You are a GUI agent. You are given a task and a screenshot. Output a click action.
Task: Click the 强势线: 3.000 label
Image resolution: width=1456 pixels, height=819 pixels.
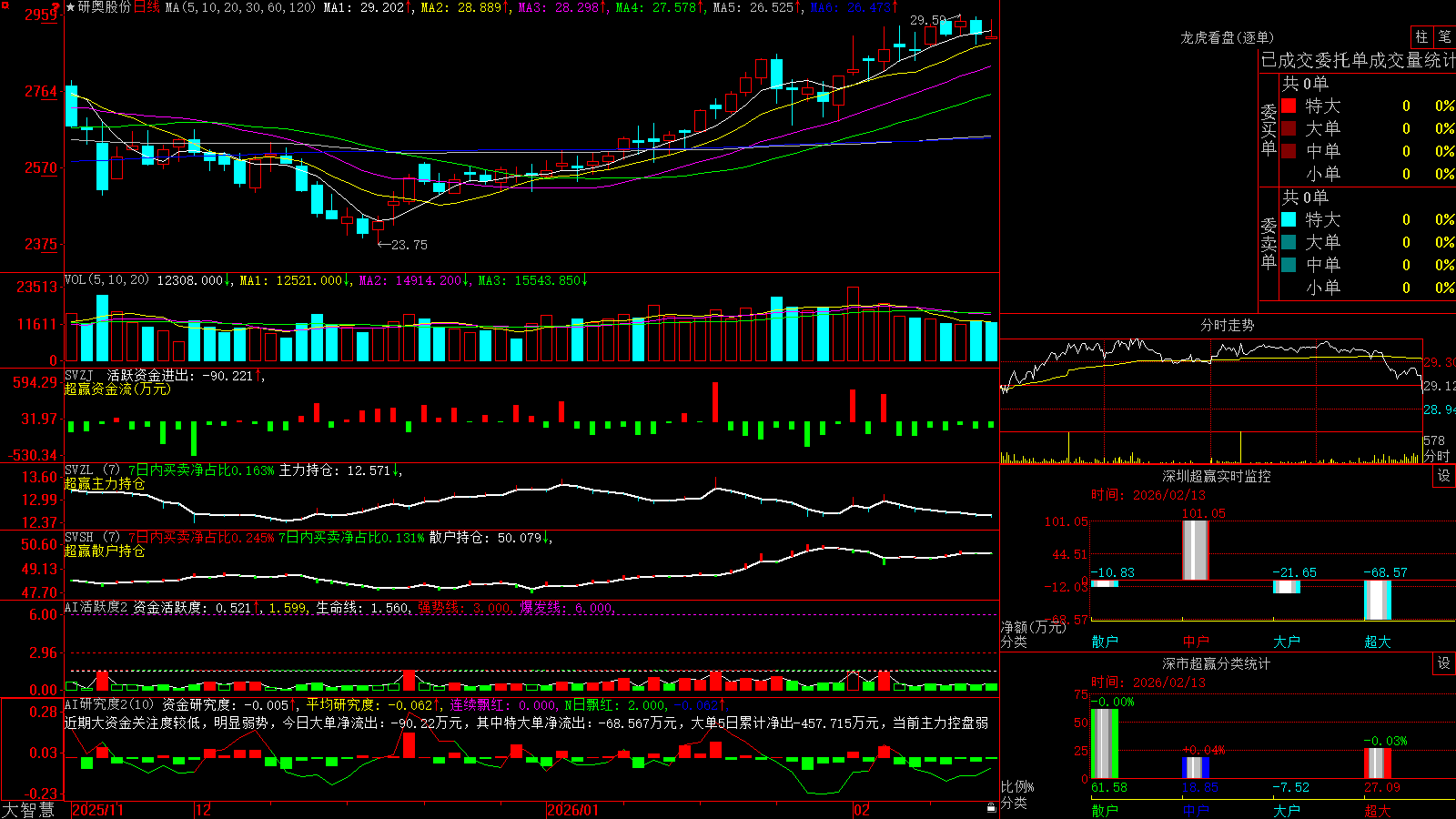(x=464, y=608)
